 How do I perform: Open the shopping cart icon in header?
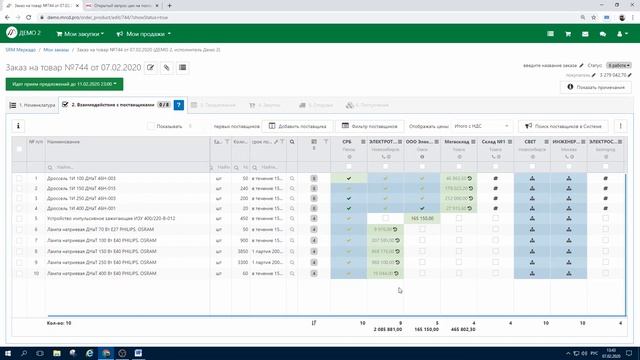[x=568, y=34]
